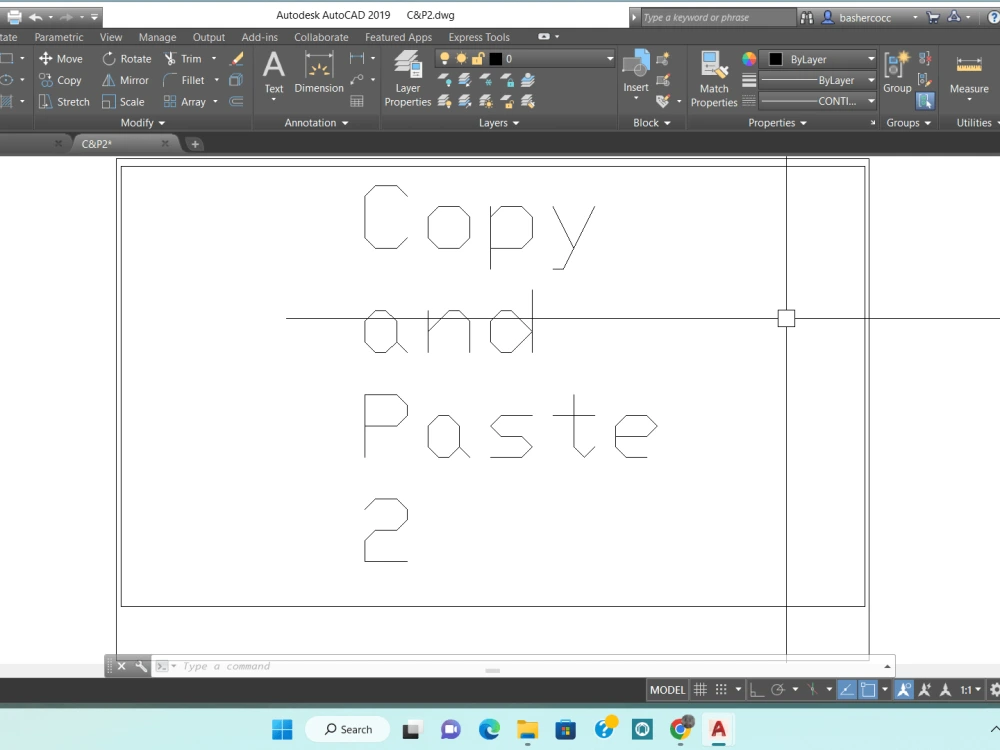Open the Output ribbon tab

tap(209, 37)
